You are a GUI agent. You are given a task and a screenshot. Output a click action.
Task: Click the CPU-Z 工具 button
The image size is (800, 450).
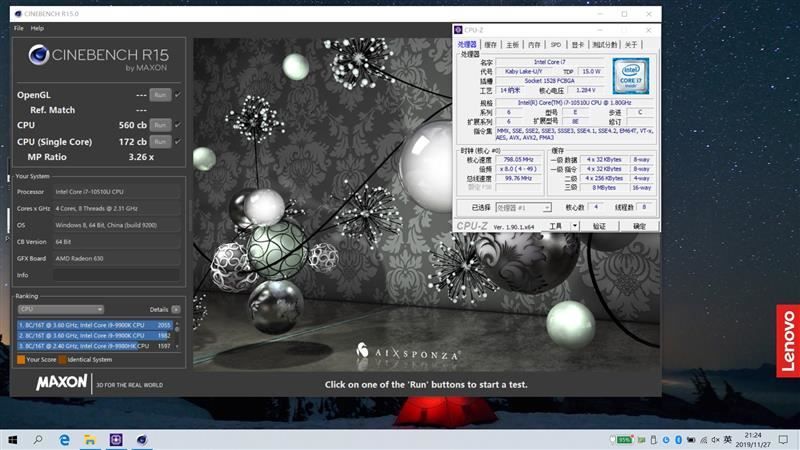coord(556,226)
